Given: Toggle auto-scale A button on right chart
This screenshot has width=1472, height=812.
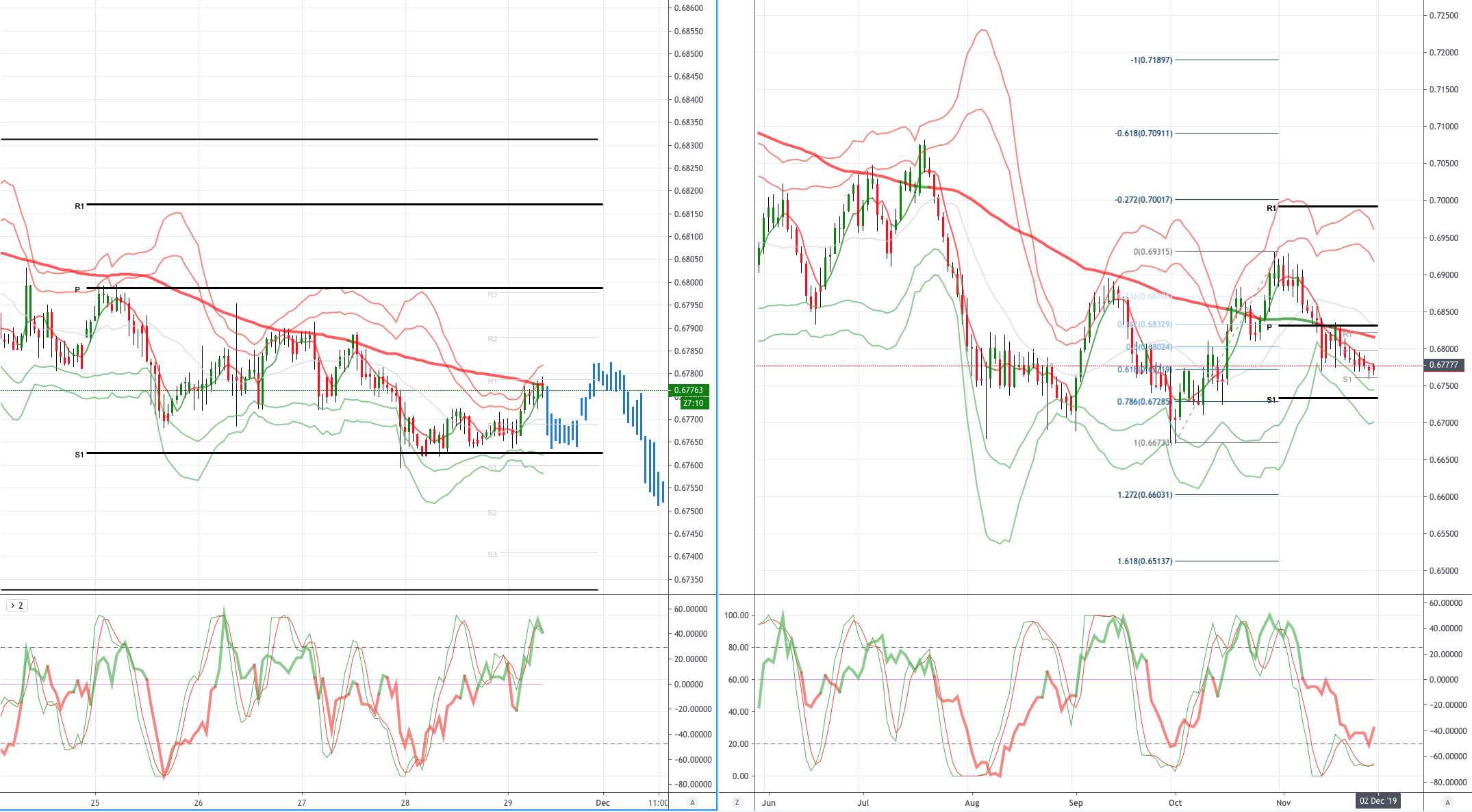Looking at the screenshot, I should point(1447,802).
